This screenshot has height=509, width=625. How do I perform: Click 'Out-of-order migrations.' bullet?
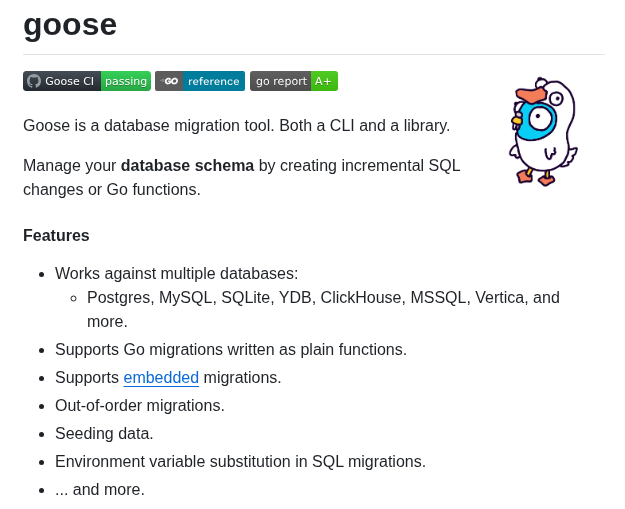click(x=140, y=405)
